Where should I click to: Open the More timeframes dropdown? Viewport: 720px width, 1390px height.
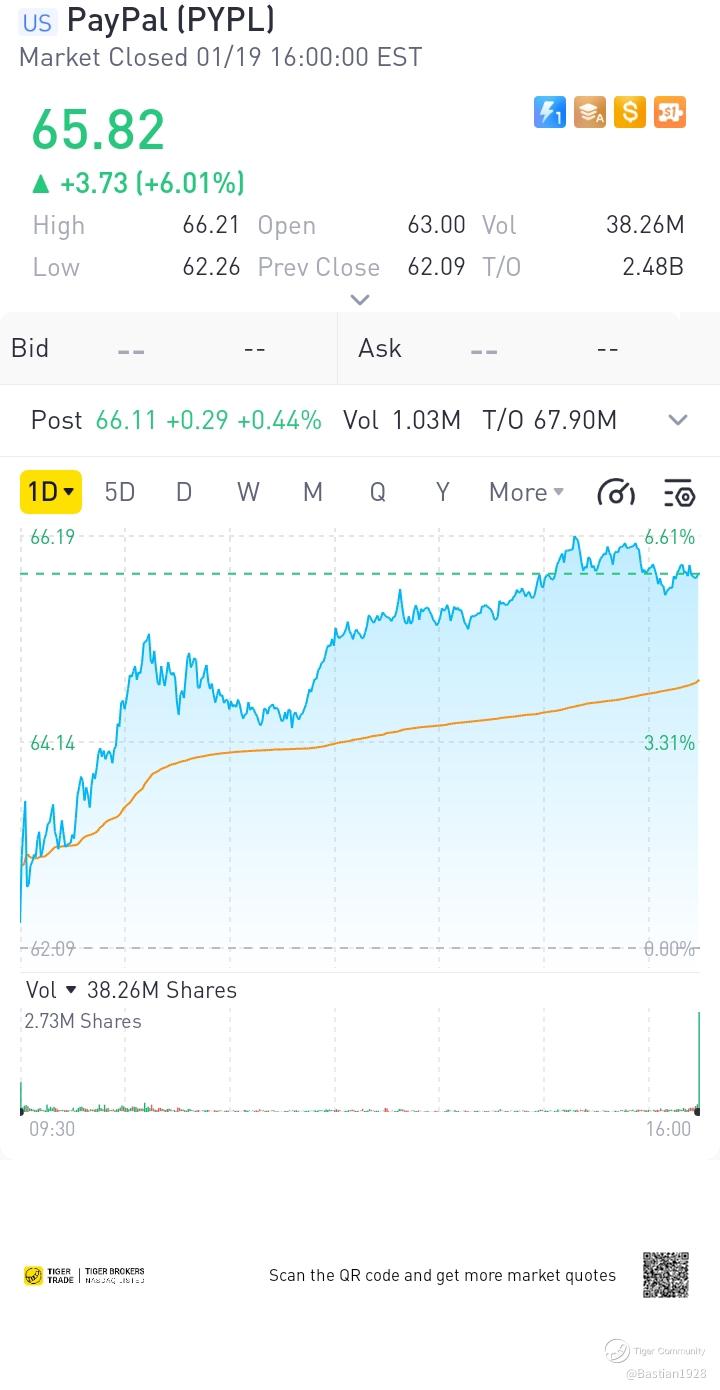526,492
